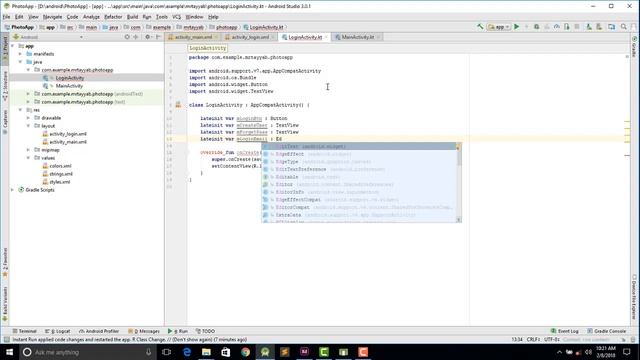This screenshot has width=640, height=360.
Task: Open Microsoft Edge from the taskbar
Action: click(x=187, y=352)
